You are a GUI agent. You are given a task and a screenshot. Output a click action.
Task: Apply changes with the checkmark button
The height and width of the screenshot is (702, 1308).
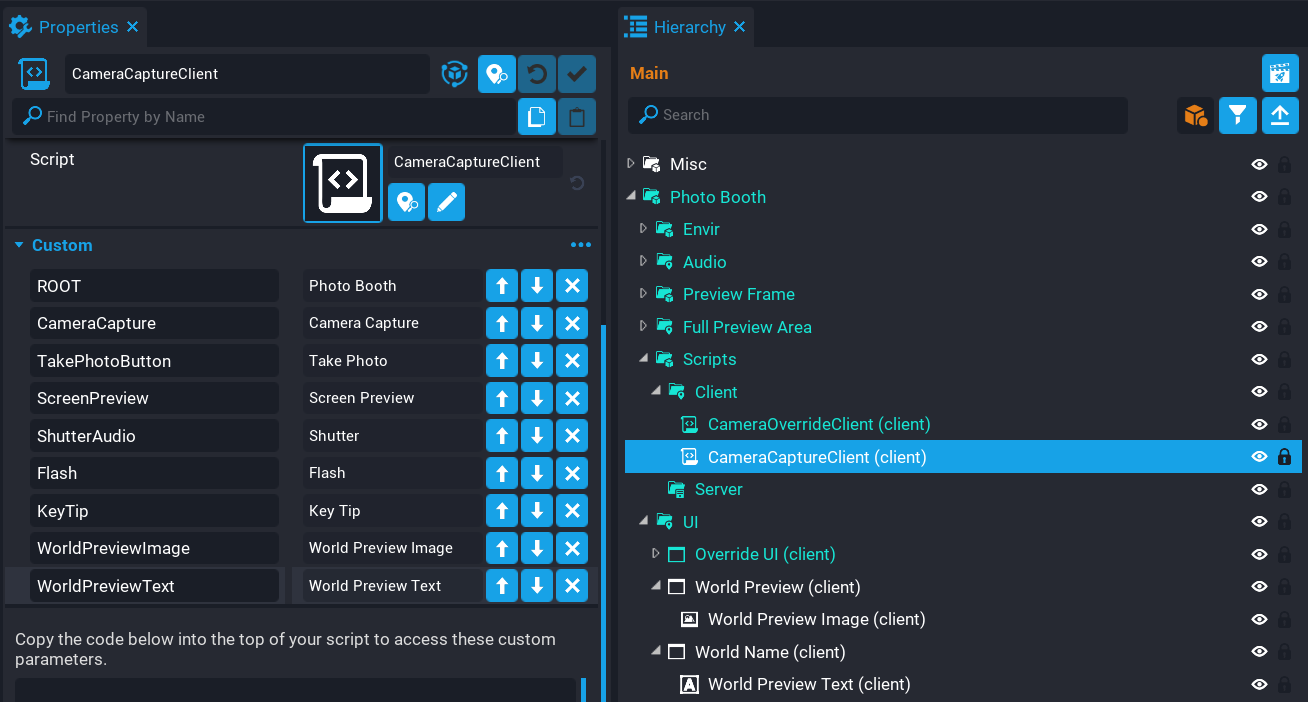pyautogui.click(x=577, y=73)
